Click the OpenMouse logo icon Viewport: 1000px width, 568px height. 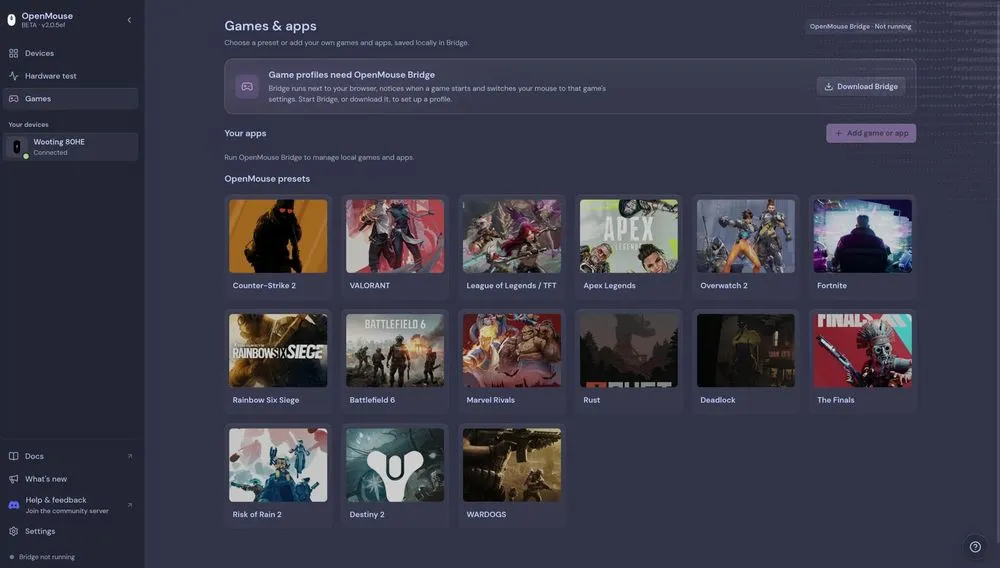(x=11, y=20)
